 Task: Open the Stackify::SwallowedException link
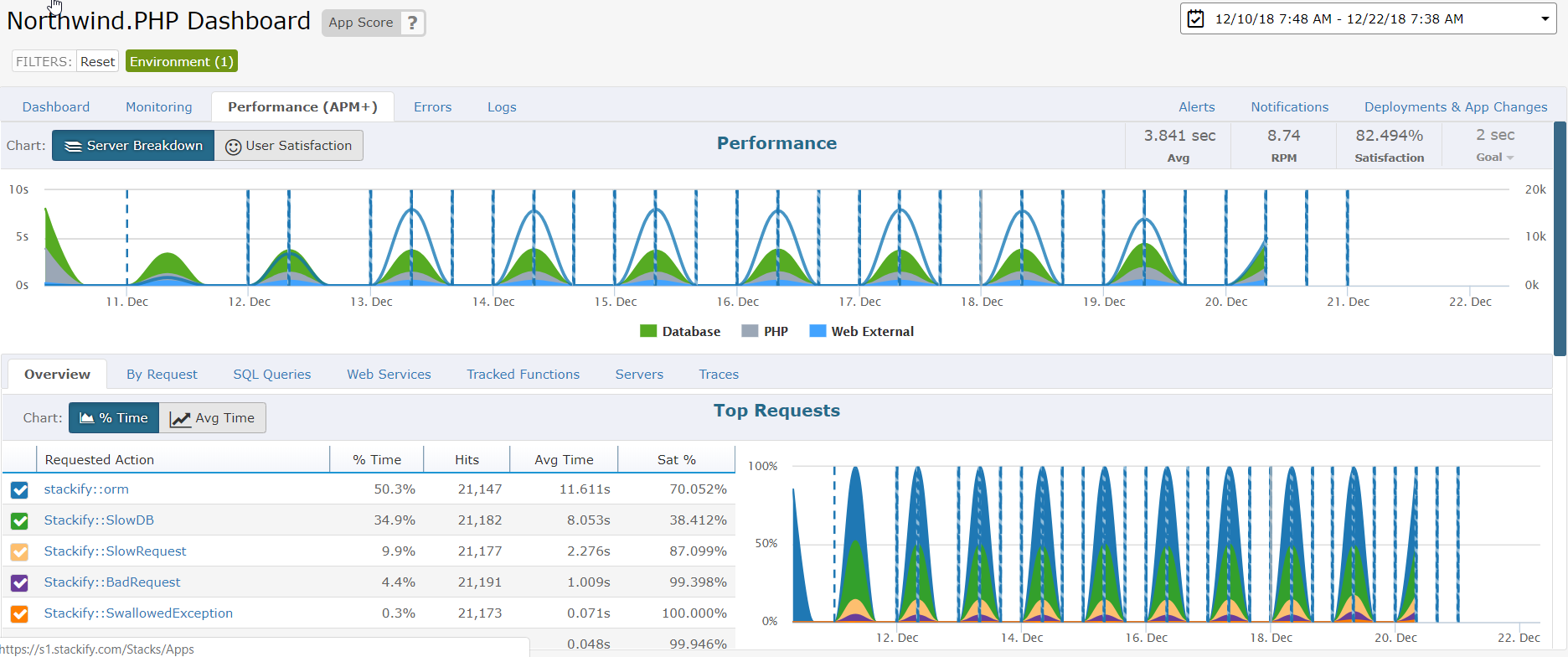138,613
